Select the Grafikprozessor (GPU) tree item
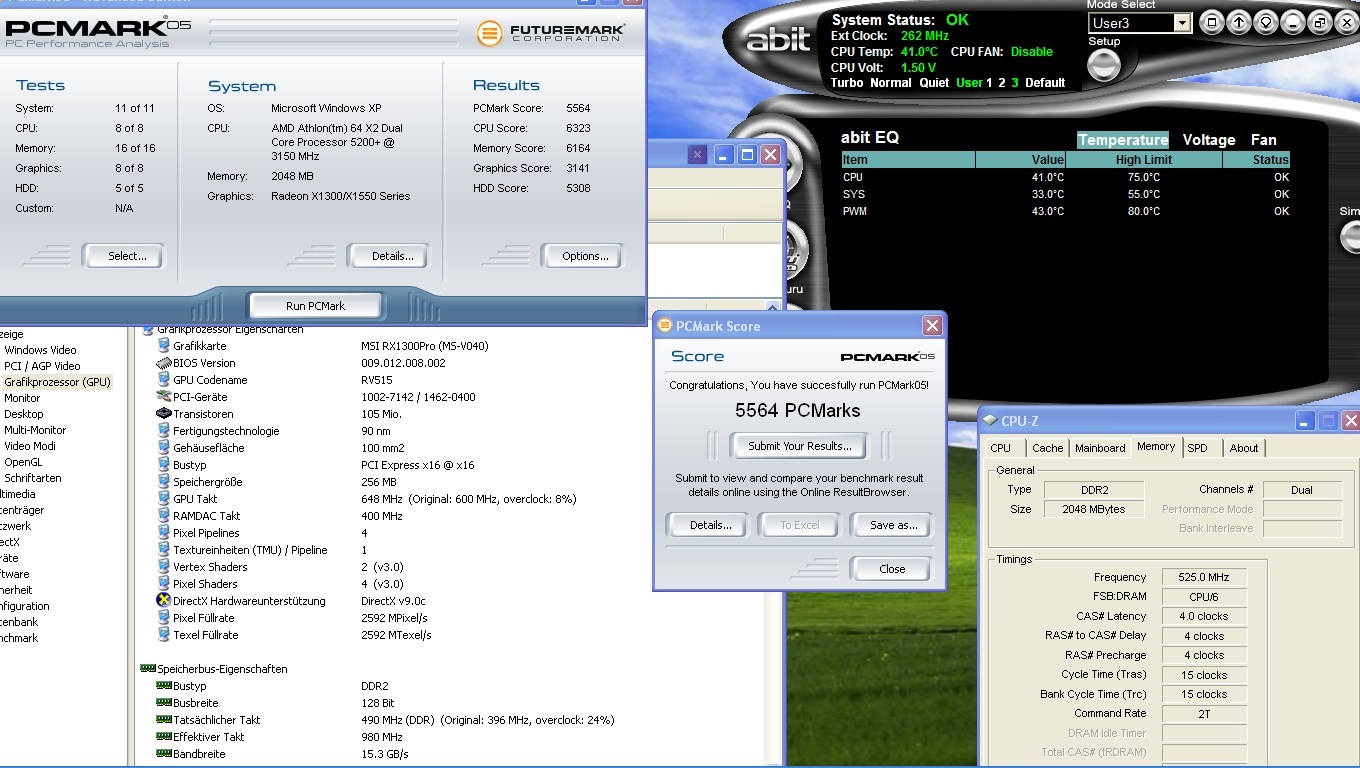Viewport: 1360px width, 768px height. pos(57,382)
